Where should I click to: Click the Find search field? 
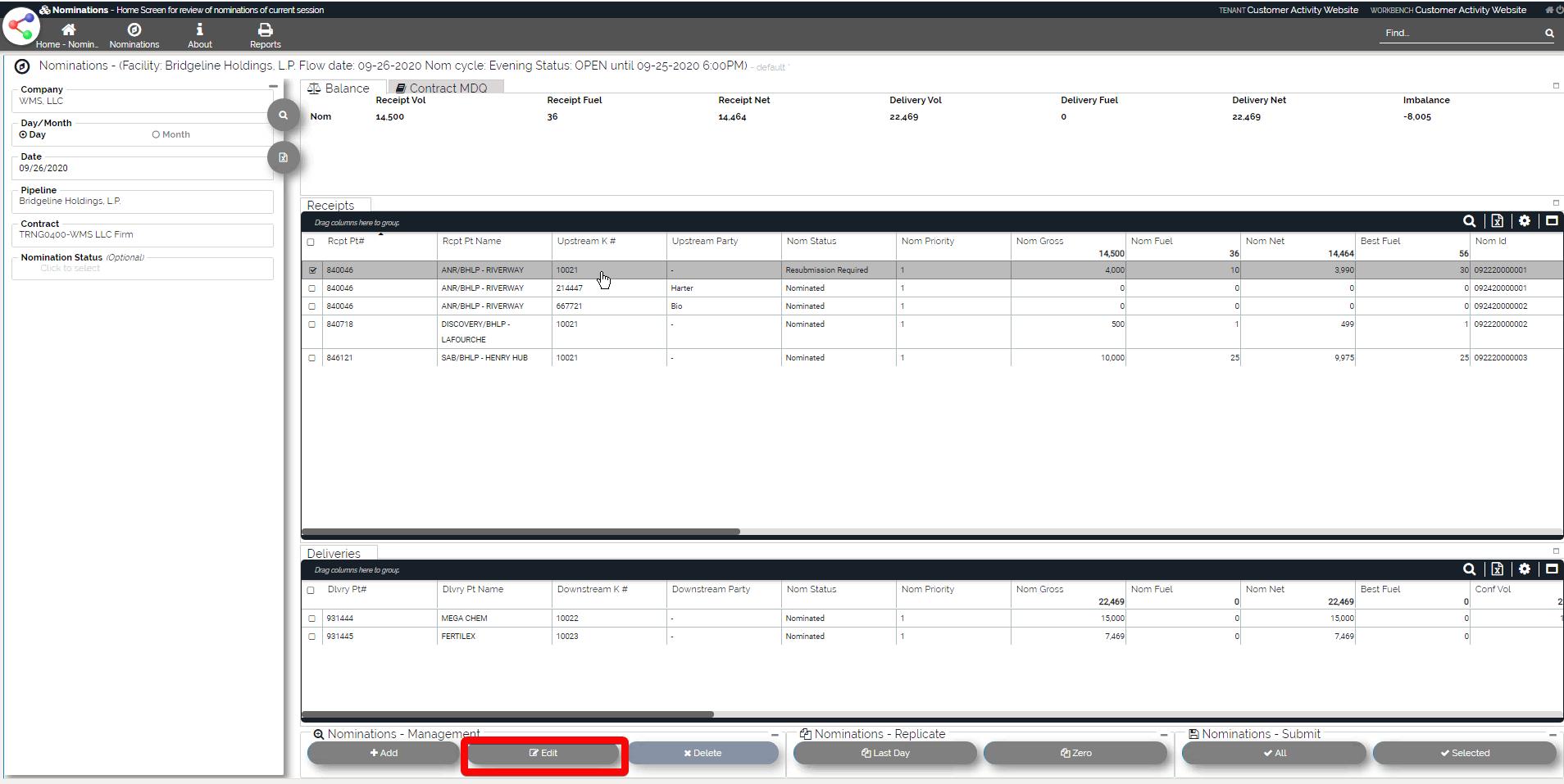click(x=1459, y=34)
